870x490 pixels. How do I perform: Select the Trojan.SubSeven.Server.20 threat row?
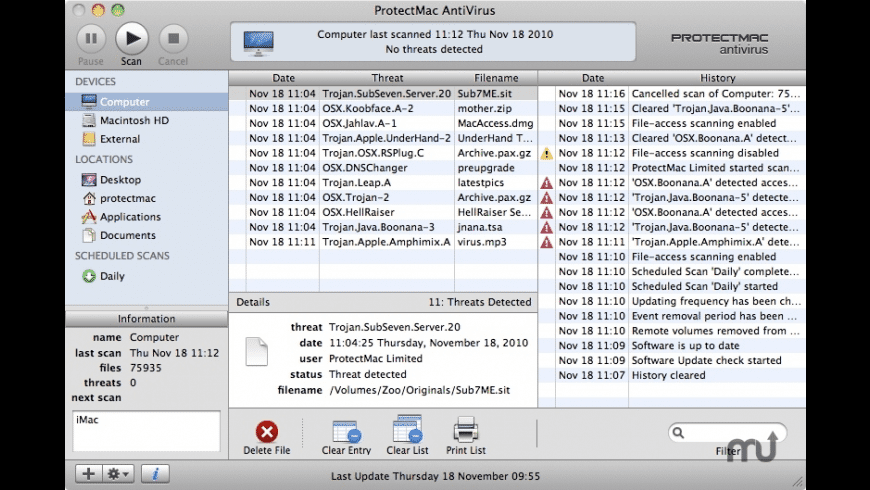(383, 94)
